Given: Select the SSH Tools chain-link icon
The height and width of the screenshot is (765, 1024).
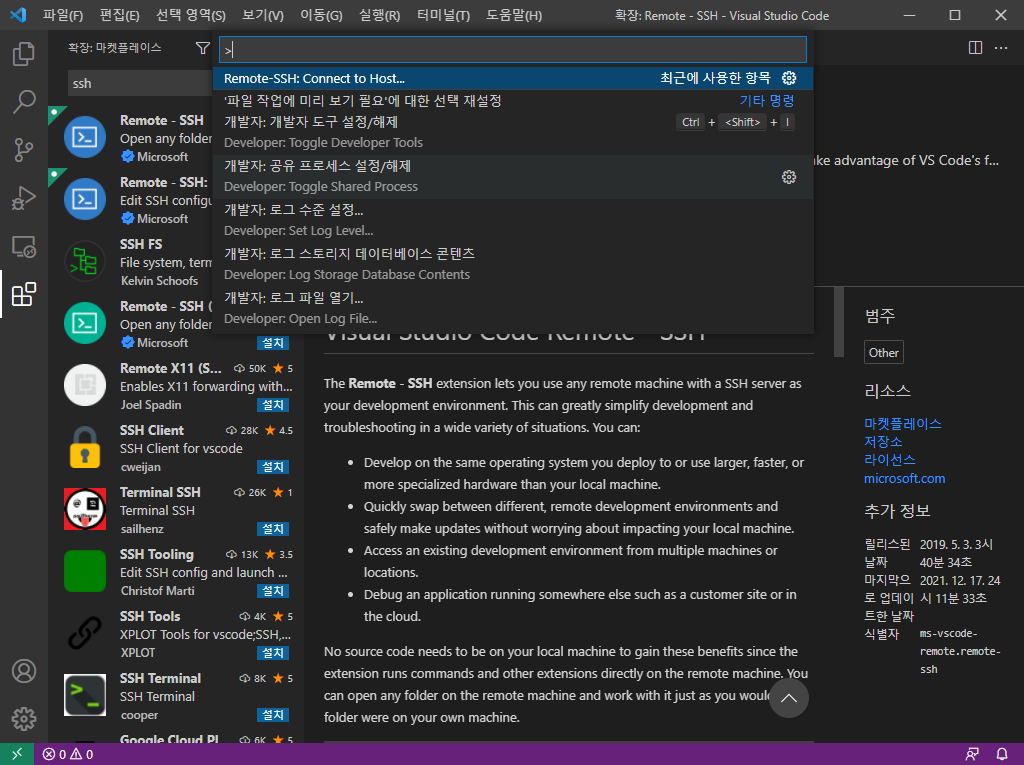Looking at the screenshot, I should click(85, 633).
